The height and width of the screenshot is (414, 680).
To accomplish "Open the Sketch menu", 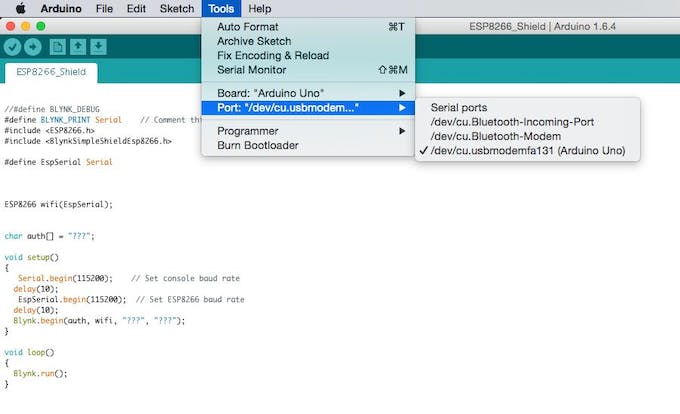I will point(177,9).
